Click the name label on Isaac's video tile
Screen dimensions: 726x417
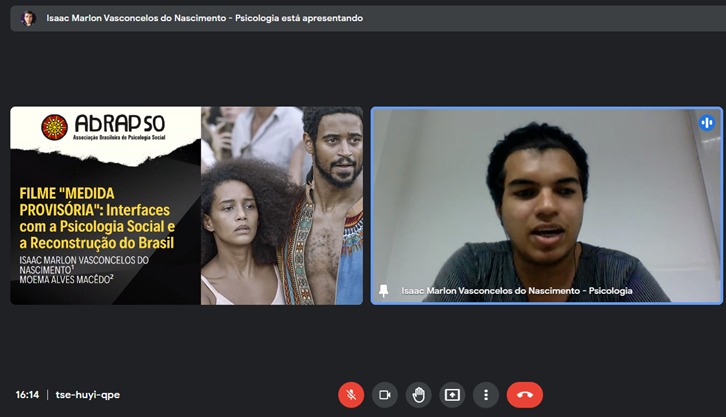517,291
